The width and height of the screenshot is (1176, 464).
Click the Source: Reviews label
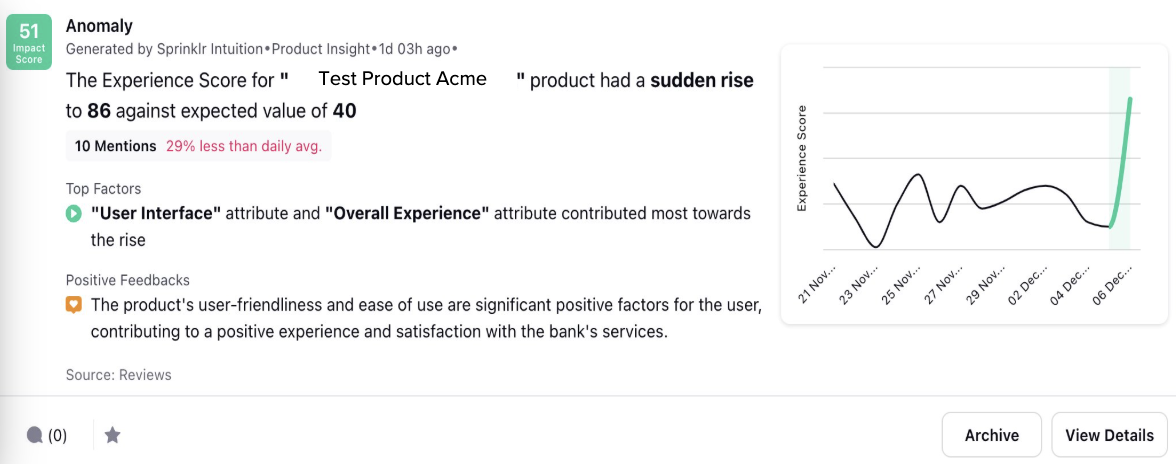(x=118, y=375)
